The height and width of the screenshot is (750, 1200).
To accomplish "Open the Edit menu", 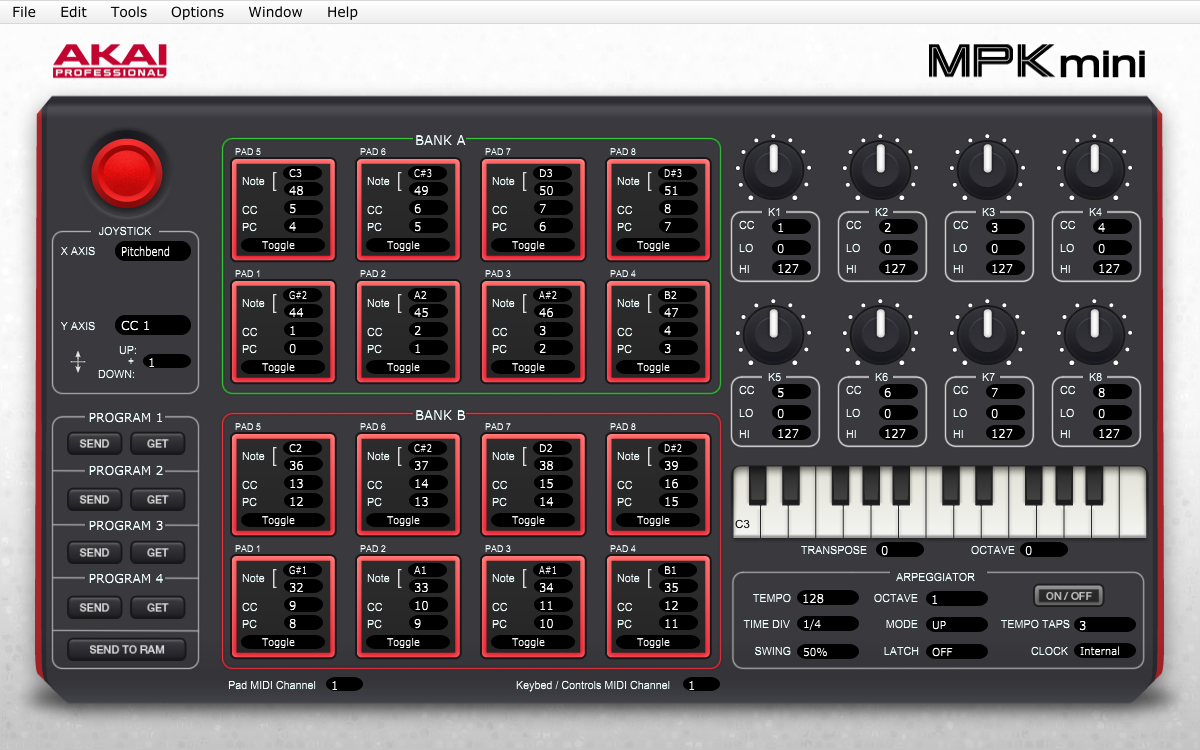I will tap(73, 12).
